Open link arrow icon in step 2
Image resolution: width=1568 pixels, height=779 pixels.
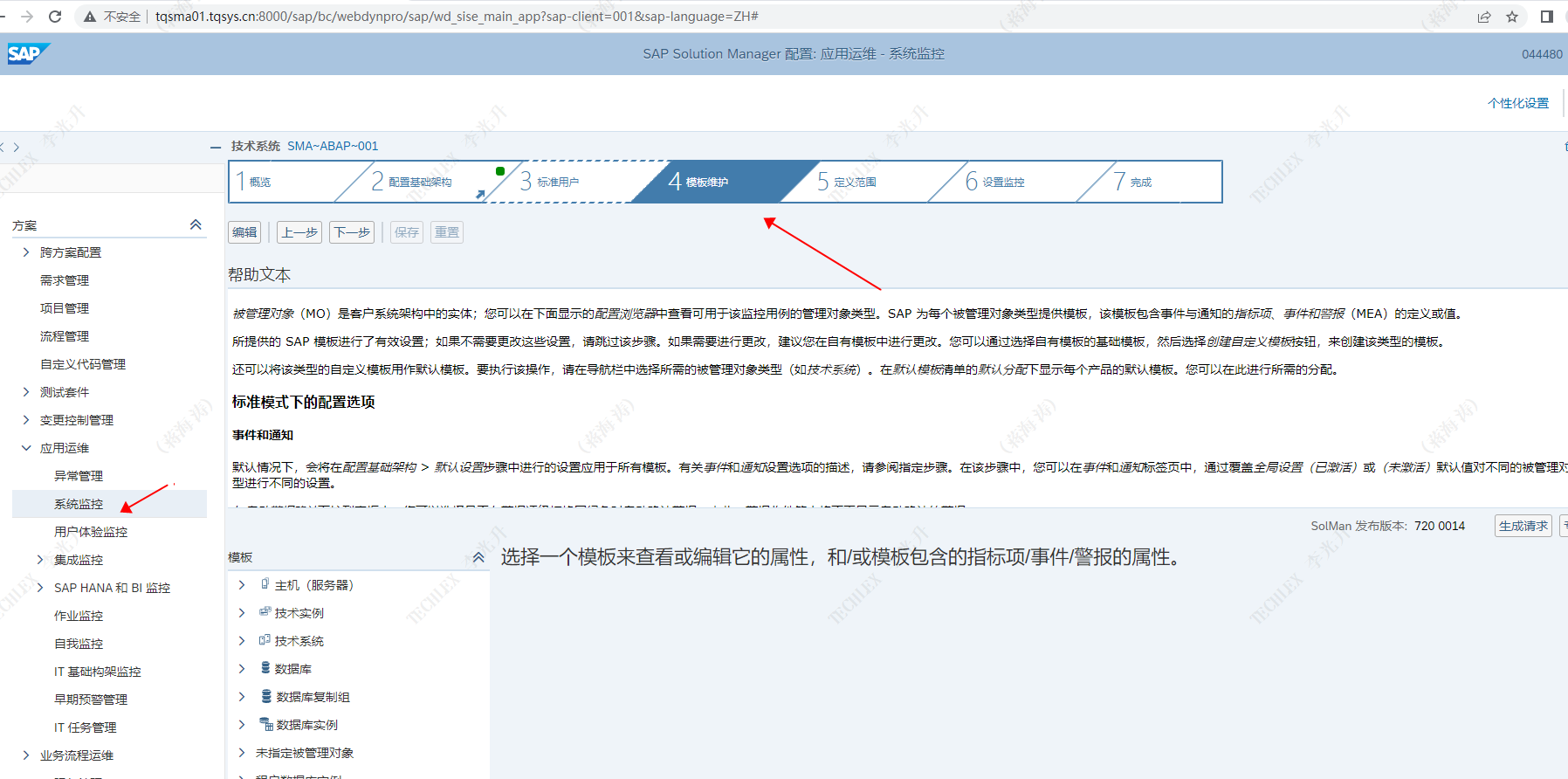[x=480, y=195]
